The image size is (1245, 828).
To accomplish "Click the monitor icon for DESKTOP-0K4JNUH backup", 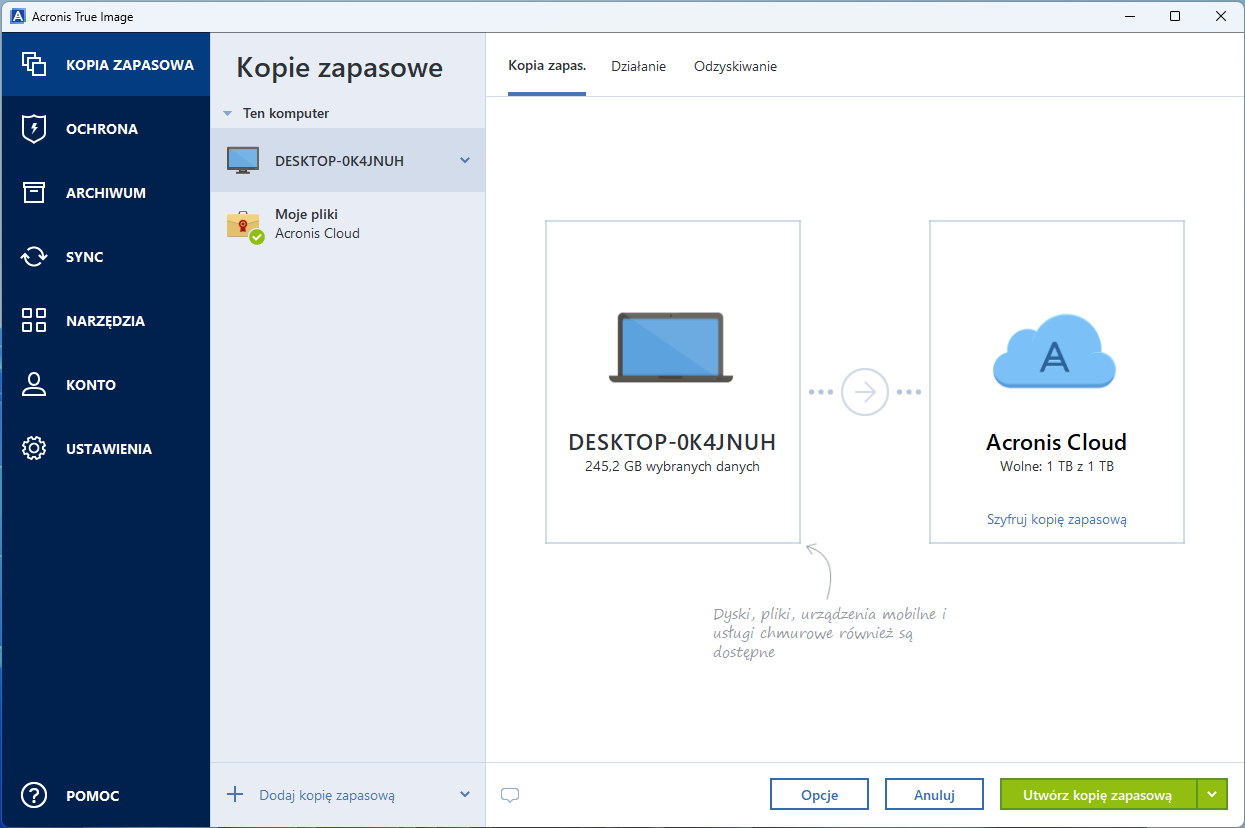I will point(242,160).
